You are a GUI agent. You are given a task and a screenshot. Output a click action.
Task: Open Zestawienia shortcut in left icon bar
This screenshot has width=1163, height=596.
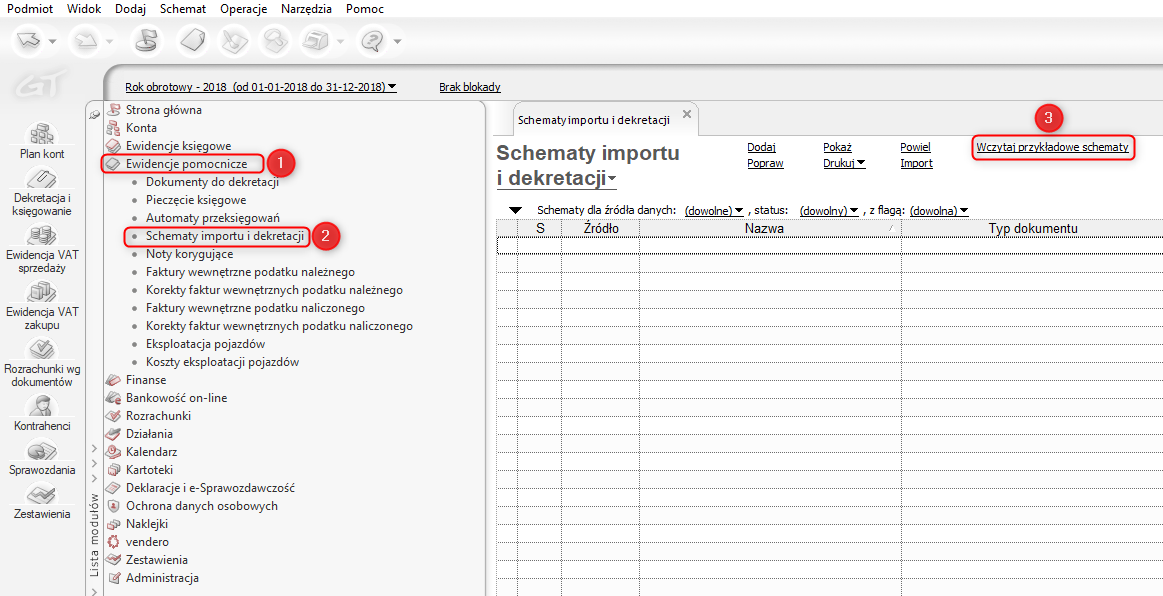point(42,501)
